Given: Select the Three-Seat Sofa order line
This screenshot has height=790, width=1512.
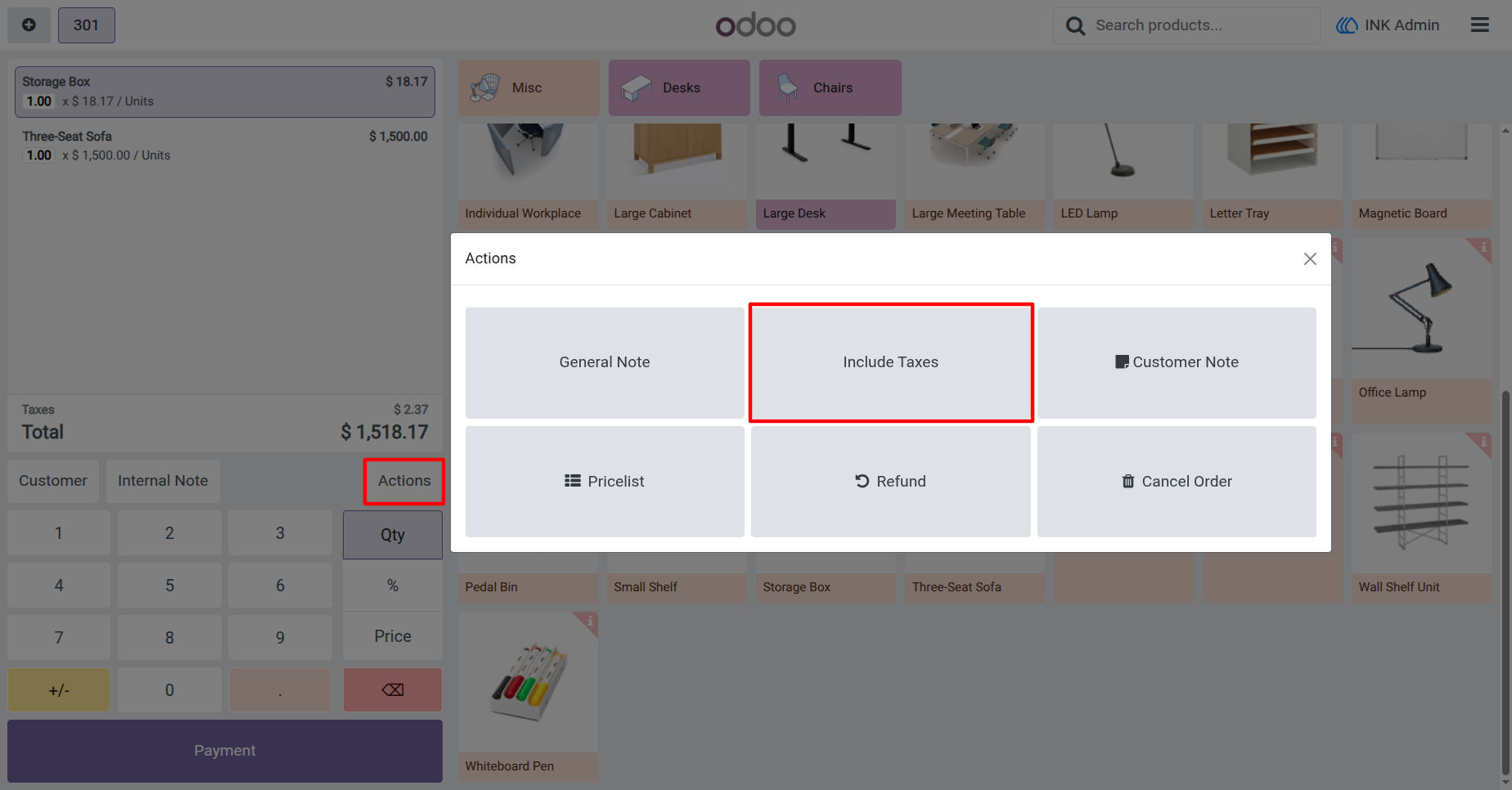Looking at the screenshot, I should 225,146.
